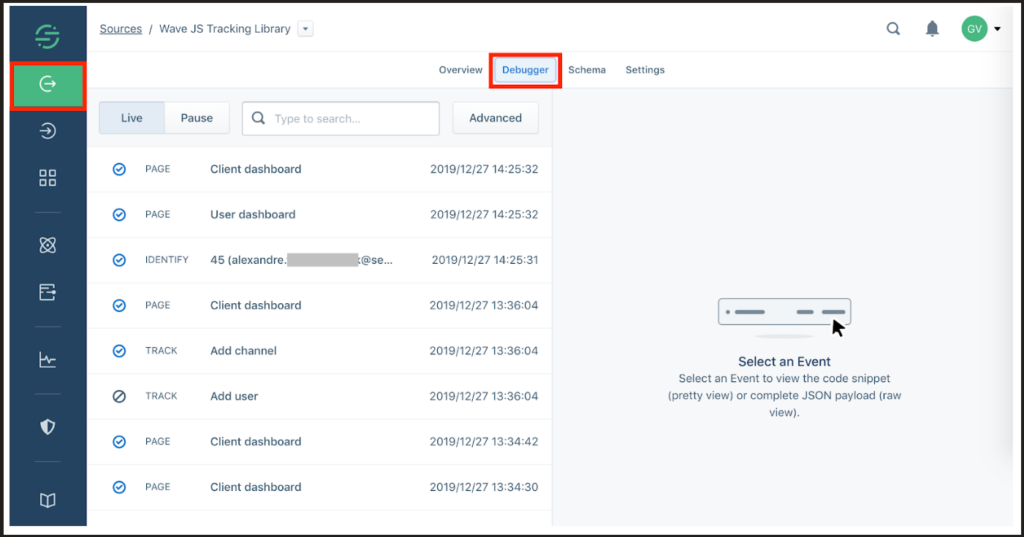
Task: Open Personas atom icon in sidebar
Action: click(x=47, y=244)
